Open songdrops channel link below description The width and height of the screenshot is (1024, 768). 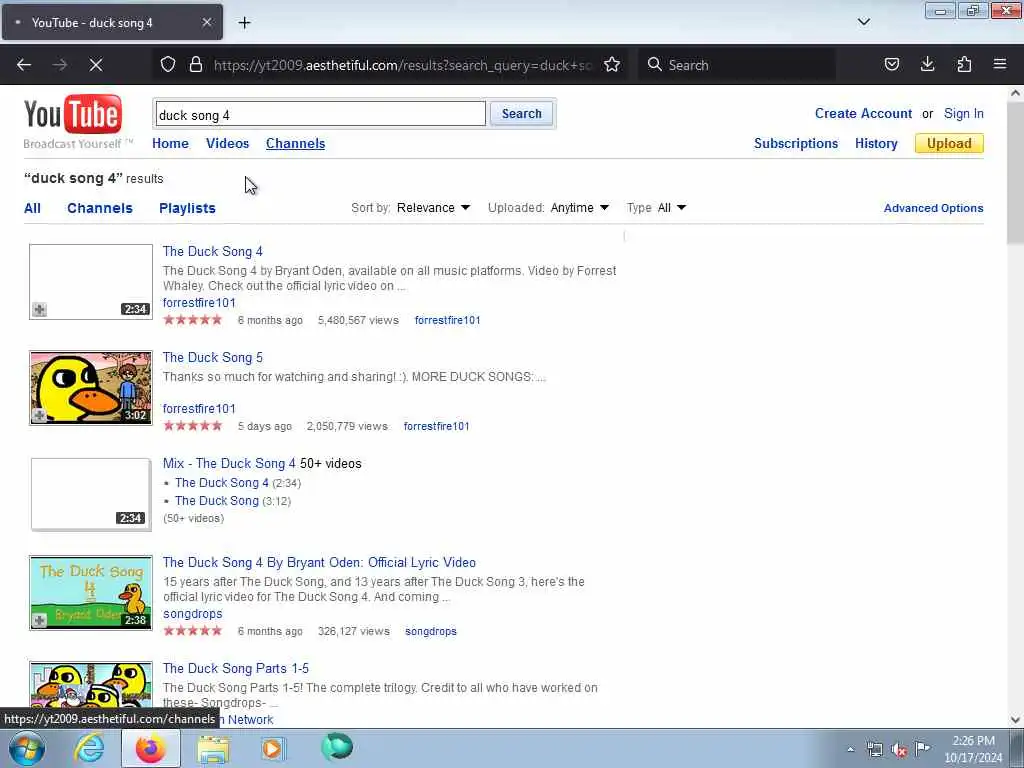[x=193, y=614]
